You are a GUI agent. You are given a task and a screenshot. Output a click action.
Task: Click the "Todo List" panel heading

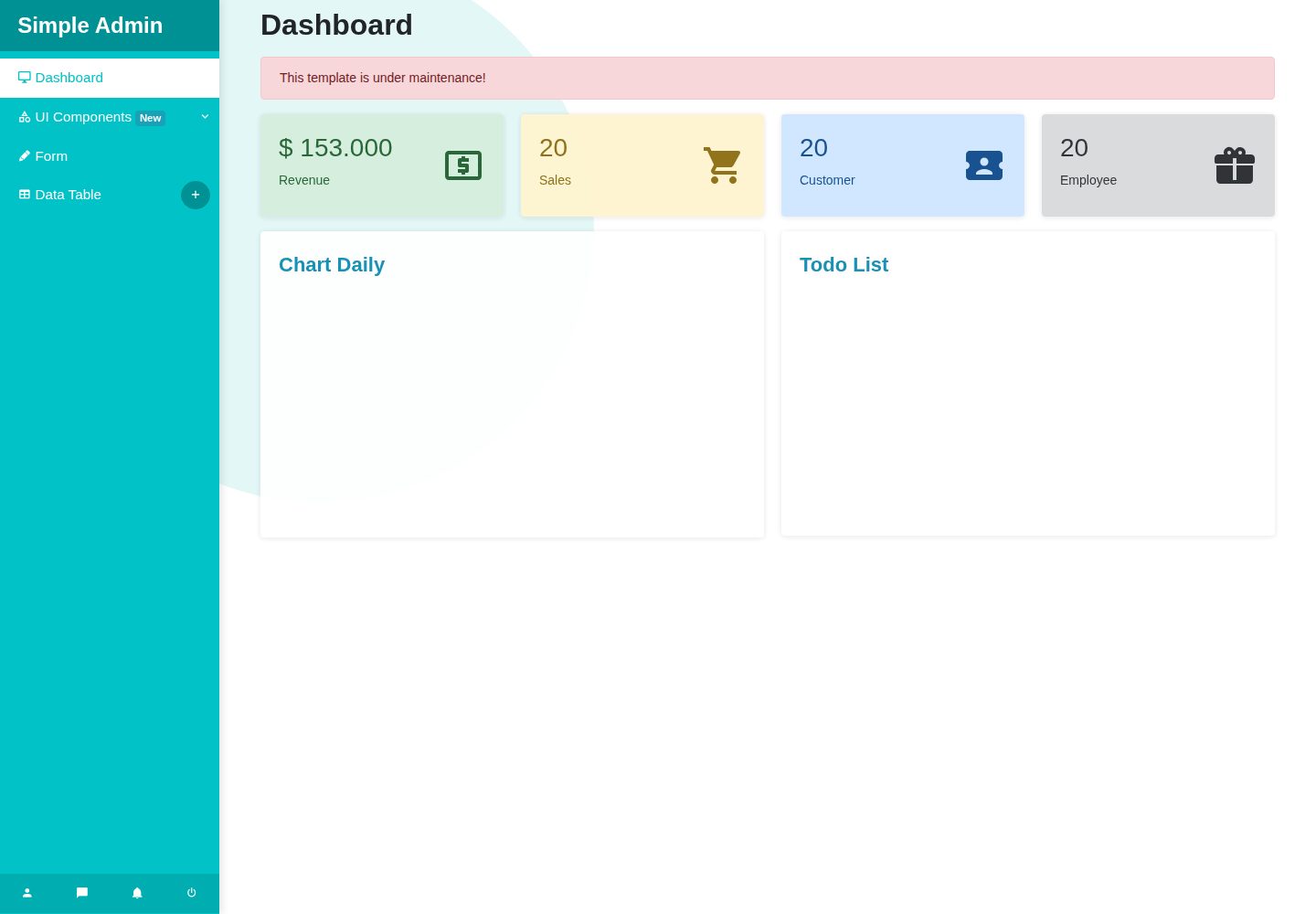point(844,265)
